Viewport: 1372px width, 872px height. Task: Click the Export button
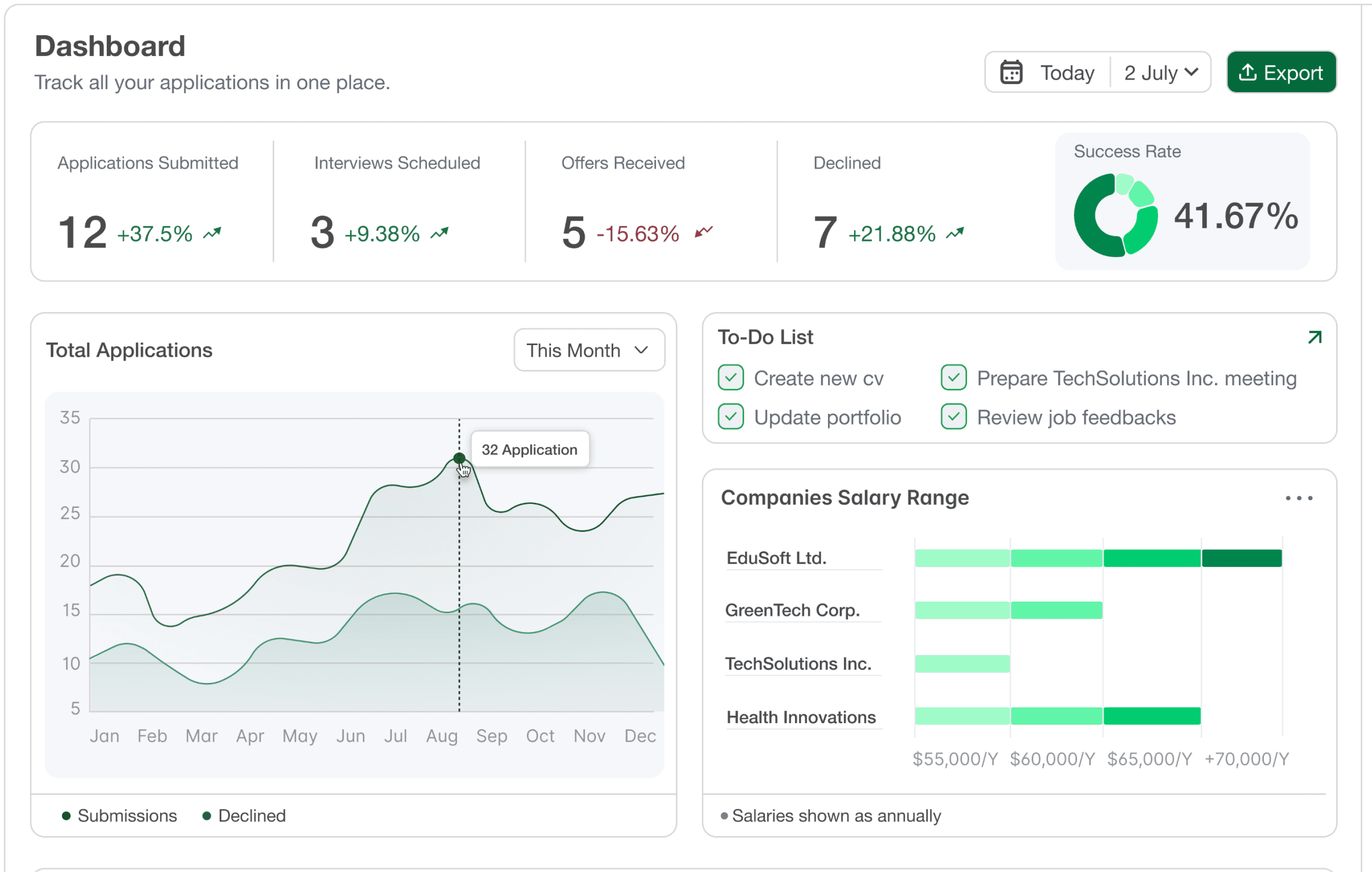pos(1281,72)
